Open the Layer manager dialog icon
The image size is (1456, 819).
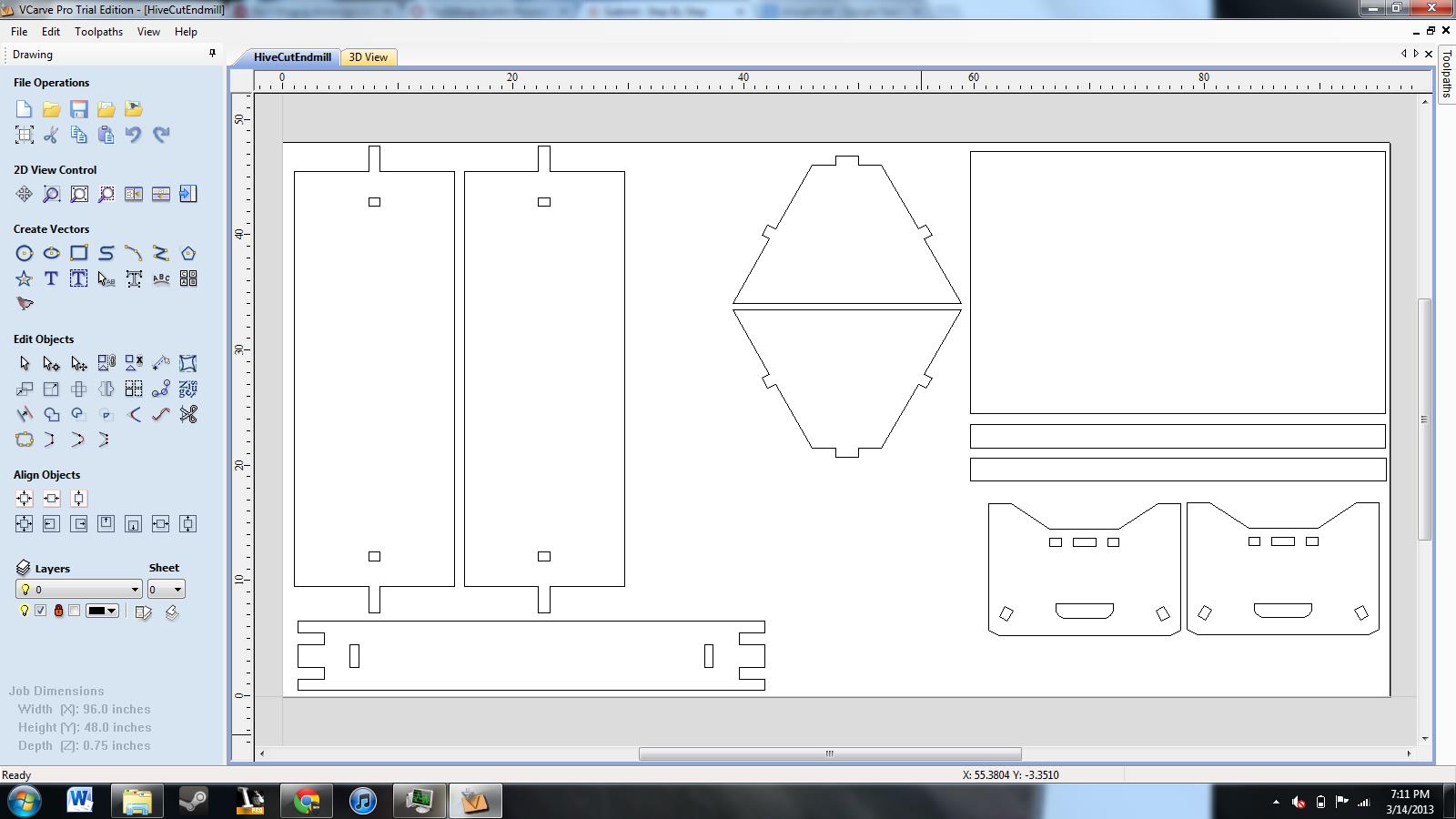tap(143, 612)
